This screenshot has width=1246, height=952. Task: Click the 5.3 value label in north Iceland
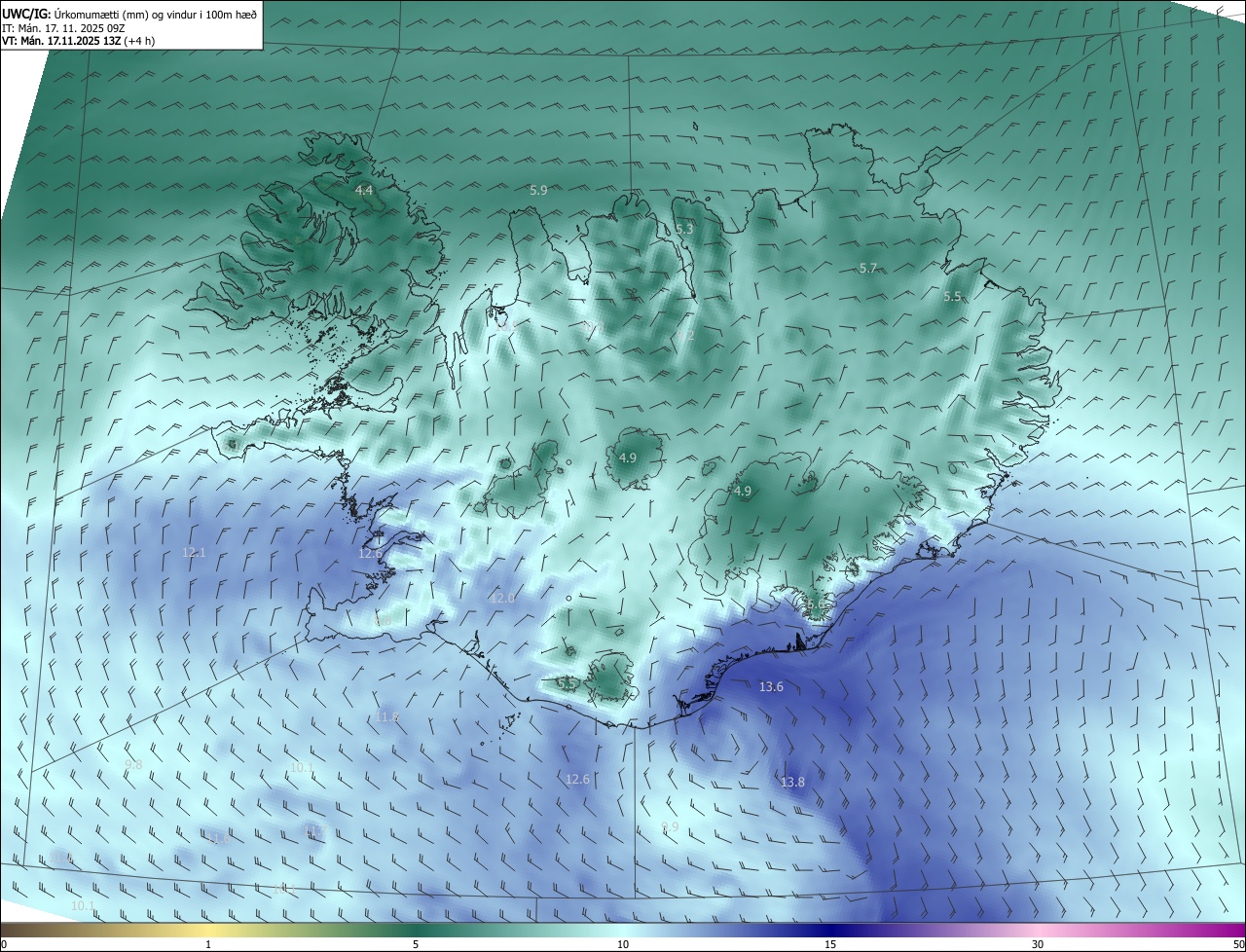click(684, 229)
